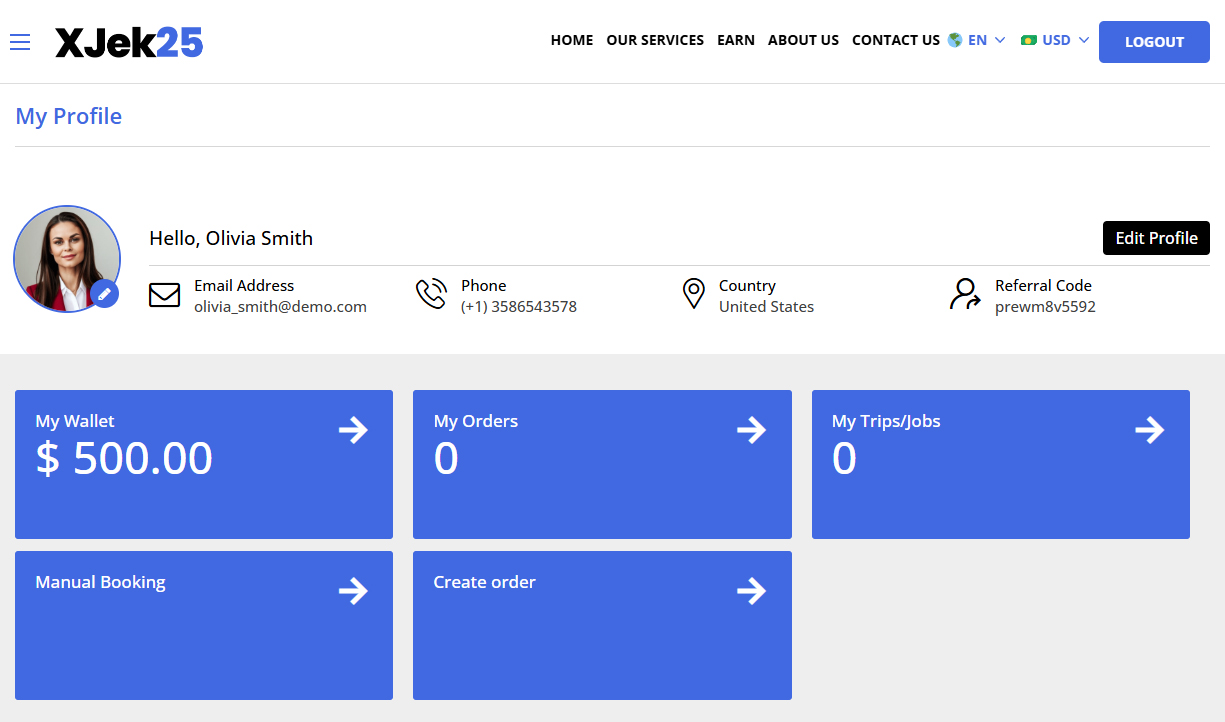Open the OUR SERVICES menu item
This screenshot has width=1225, height=722.
[655, 41]
